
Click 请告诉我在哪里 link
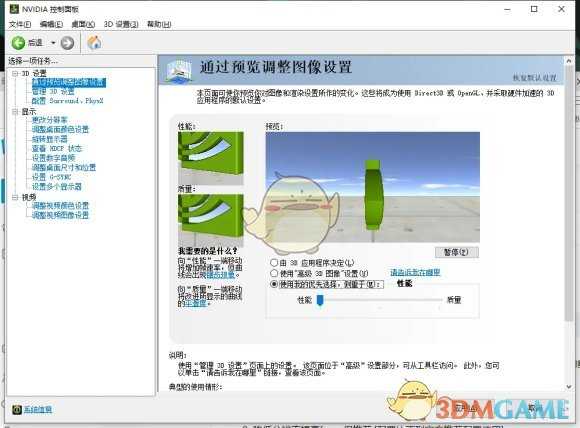pos(415,273)
